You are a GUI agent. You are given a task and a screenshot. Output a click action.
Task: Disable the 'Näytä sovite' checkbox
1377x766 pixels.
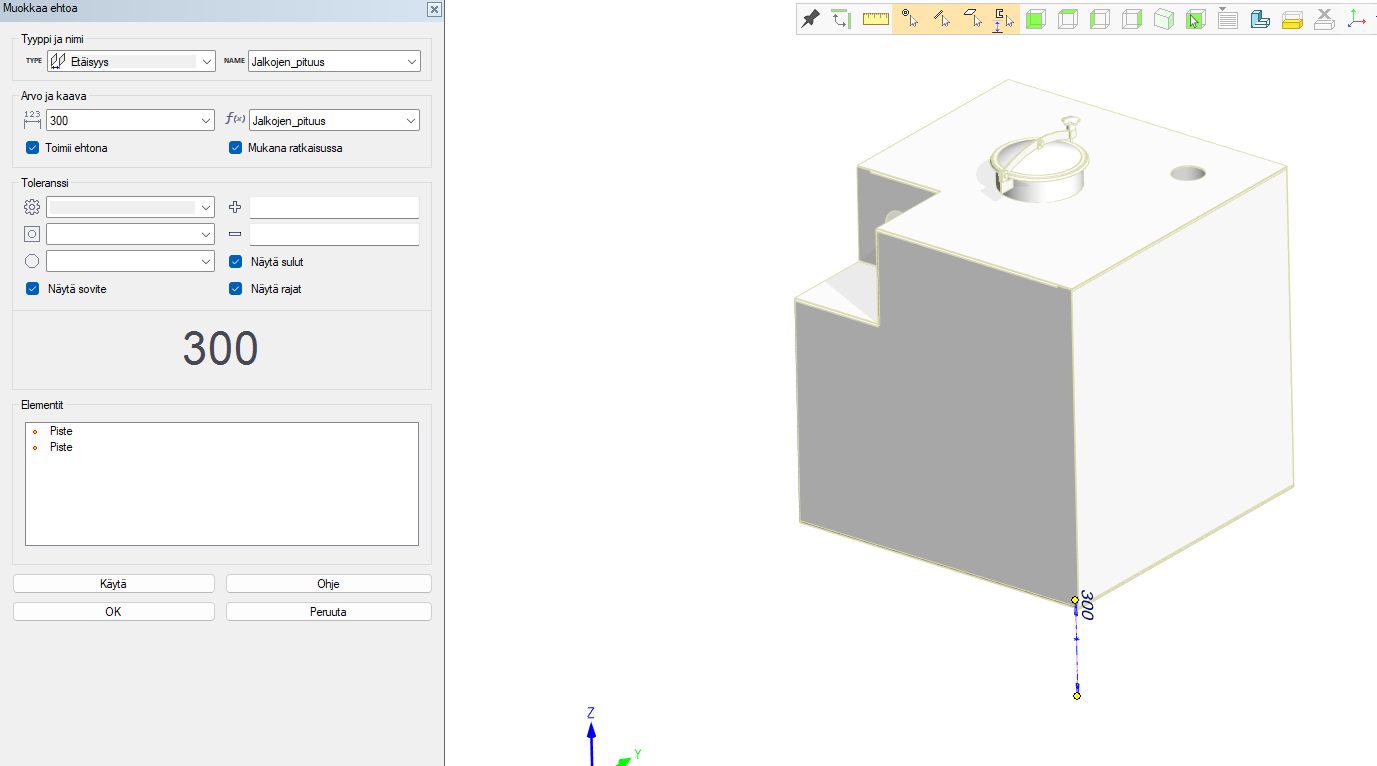click(33, 289)
